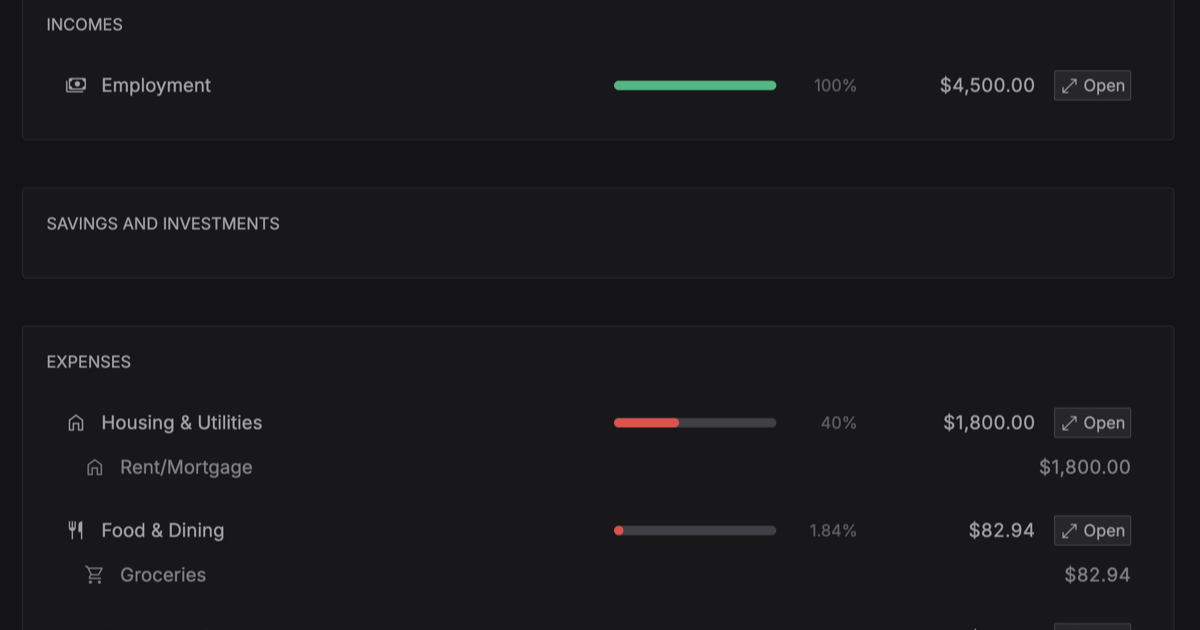Click the Food & Dining progress bar
The width and height of the screenshot is (1200, 630).
tap(694, 530)
